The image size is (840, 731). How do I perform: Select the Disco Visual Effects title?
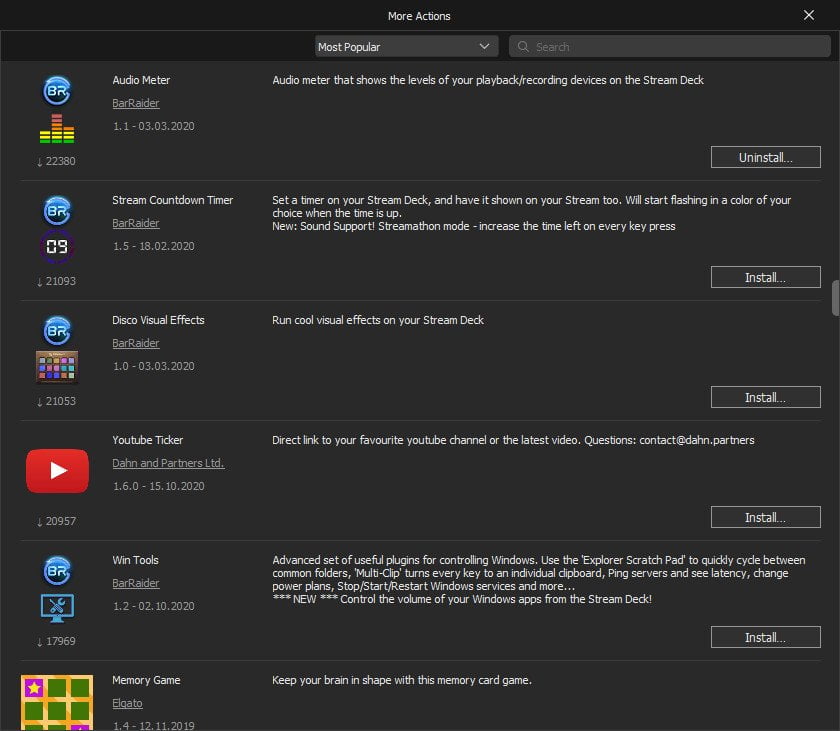(158, 320)
